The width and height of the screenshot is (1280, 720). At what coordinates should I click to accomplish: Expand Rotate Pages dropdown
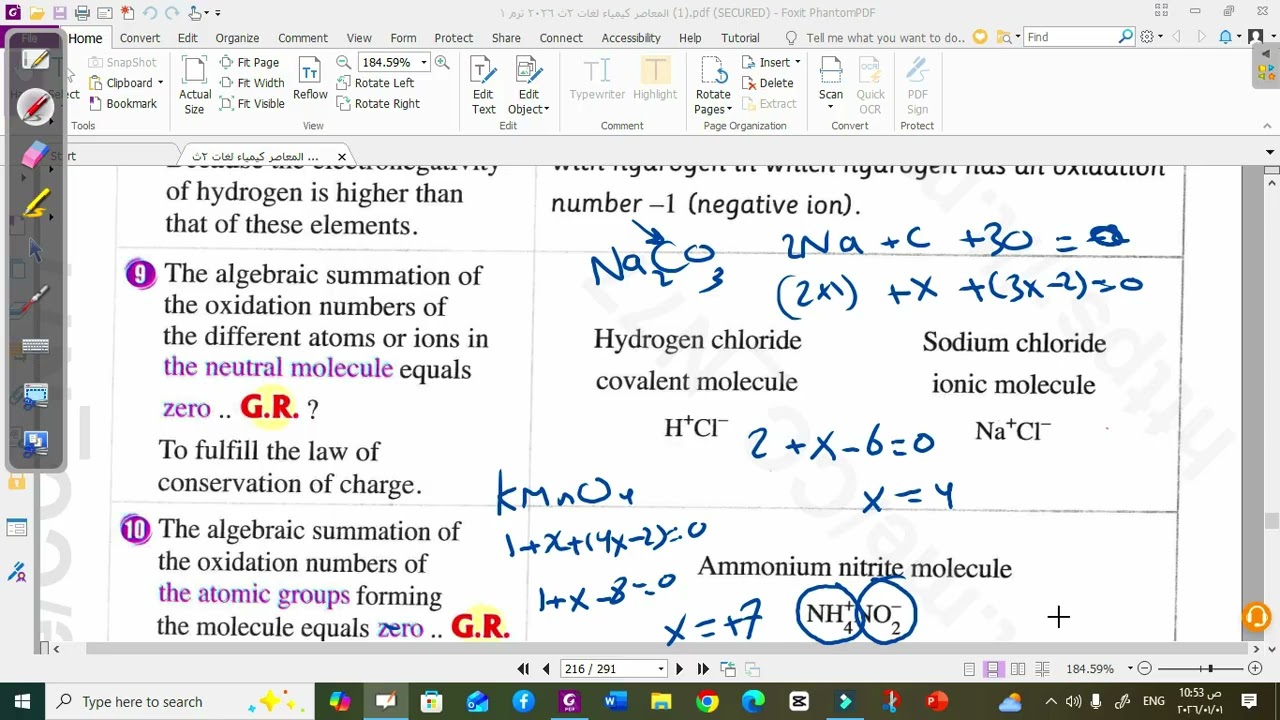pyautogui.click(x=729, y=110)
